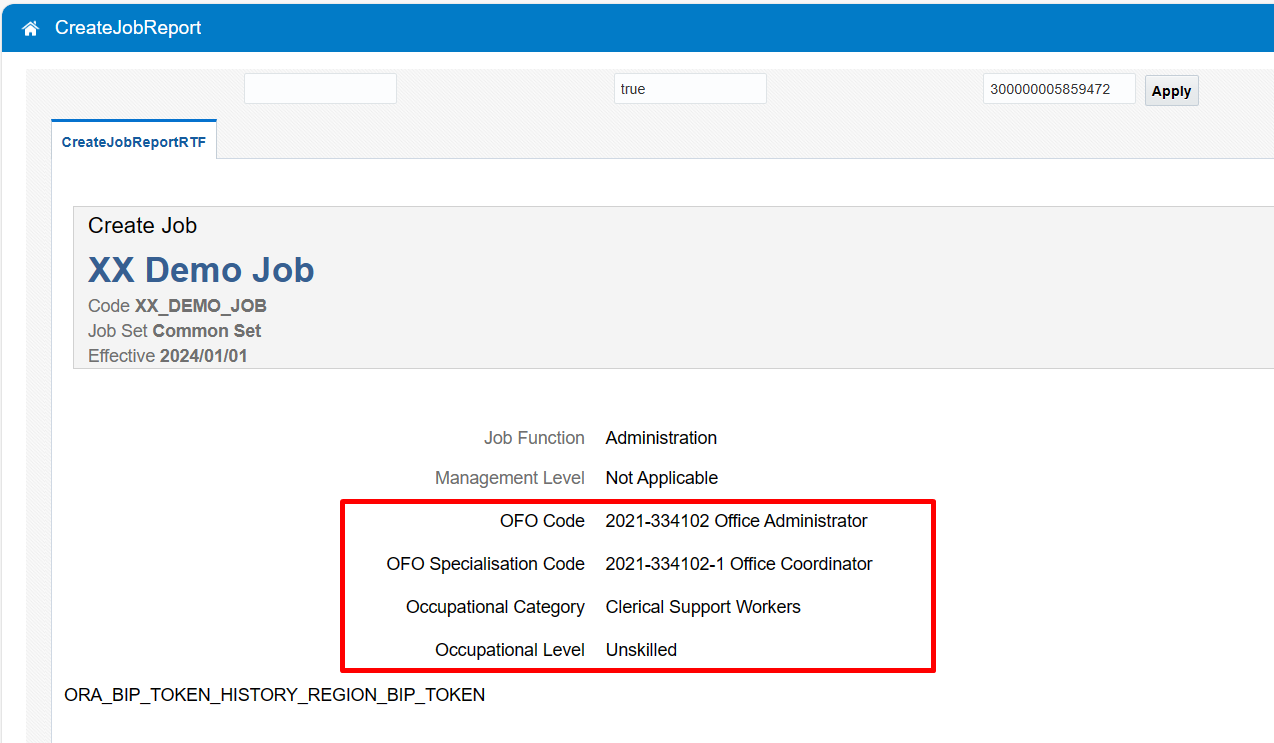Click the Apply button
Viewport: 1274px width, 743px height.
pyautogui.click(x=1171, y=90)
